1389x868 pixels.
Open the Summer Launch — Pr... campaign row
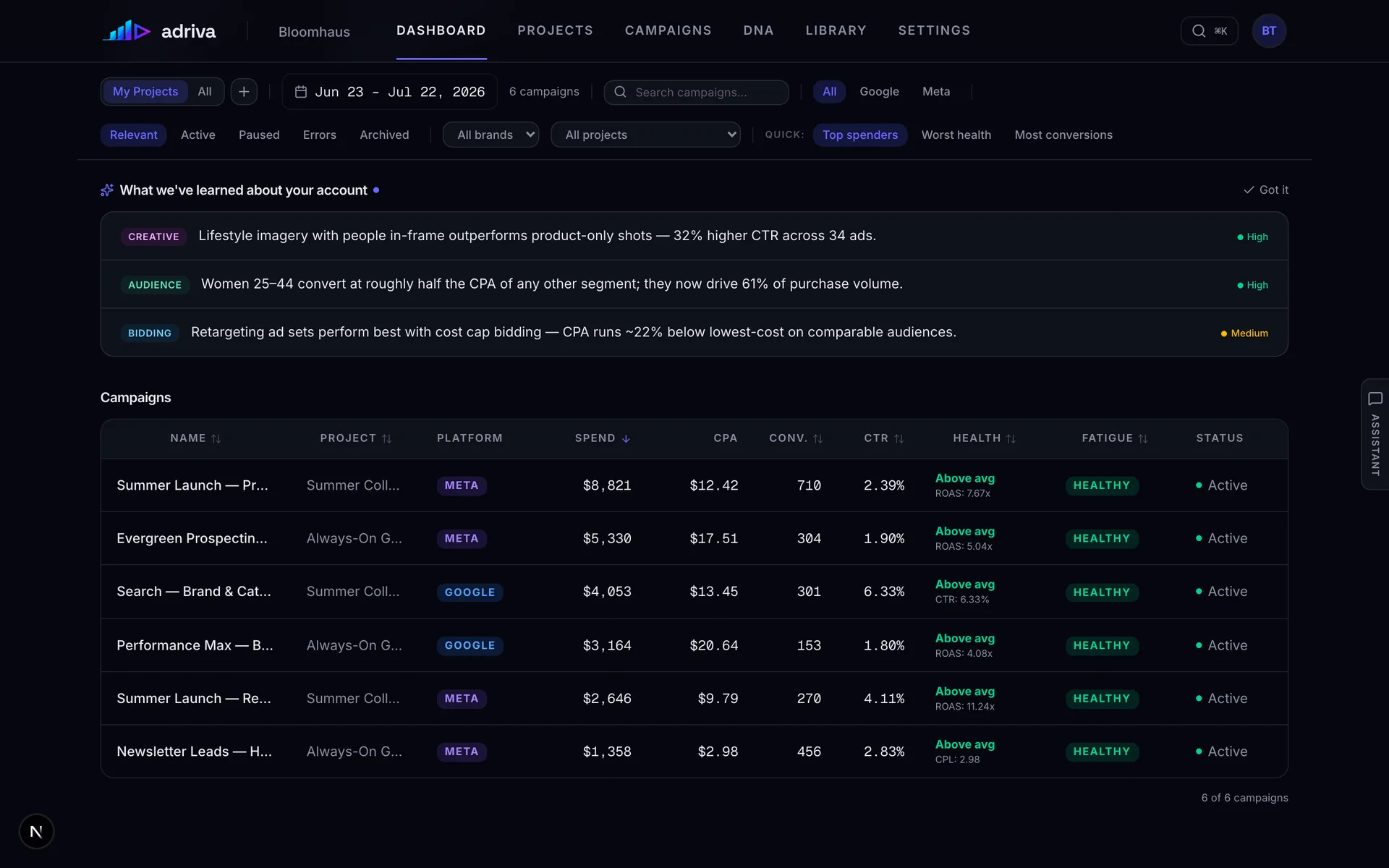click(694, 485)
